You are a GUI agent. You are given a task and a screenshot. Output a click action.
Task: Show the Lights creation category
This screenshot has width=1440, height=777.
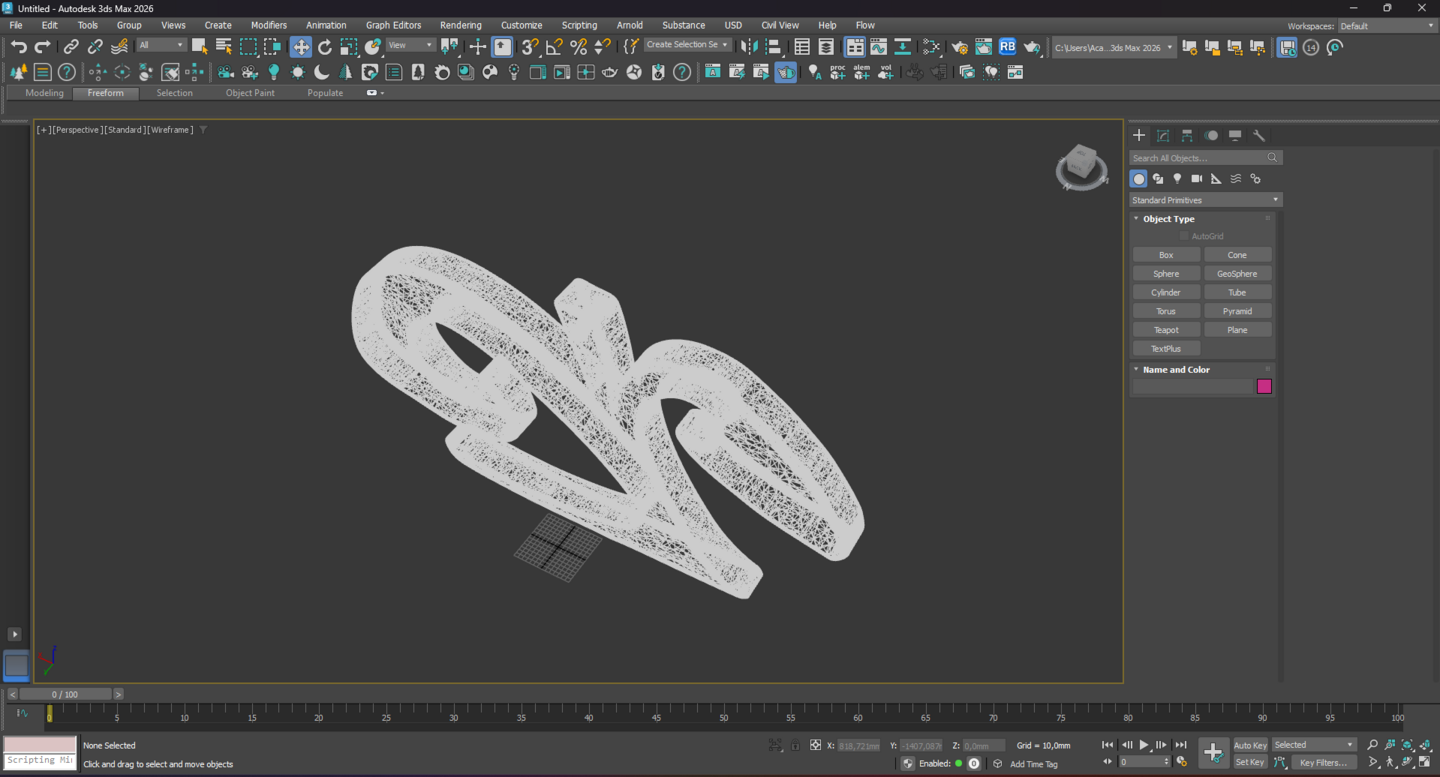click(x=1177, y=179)
